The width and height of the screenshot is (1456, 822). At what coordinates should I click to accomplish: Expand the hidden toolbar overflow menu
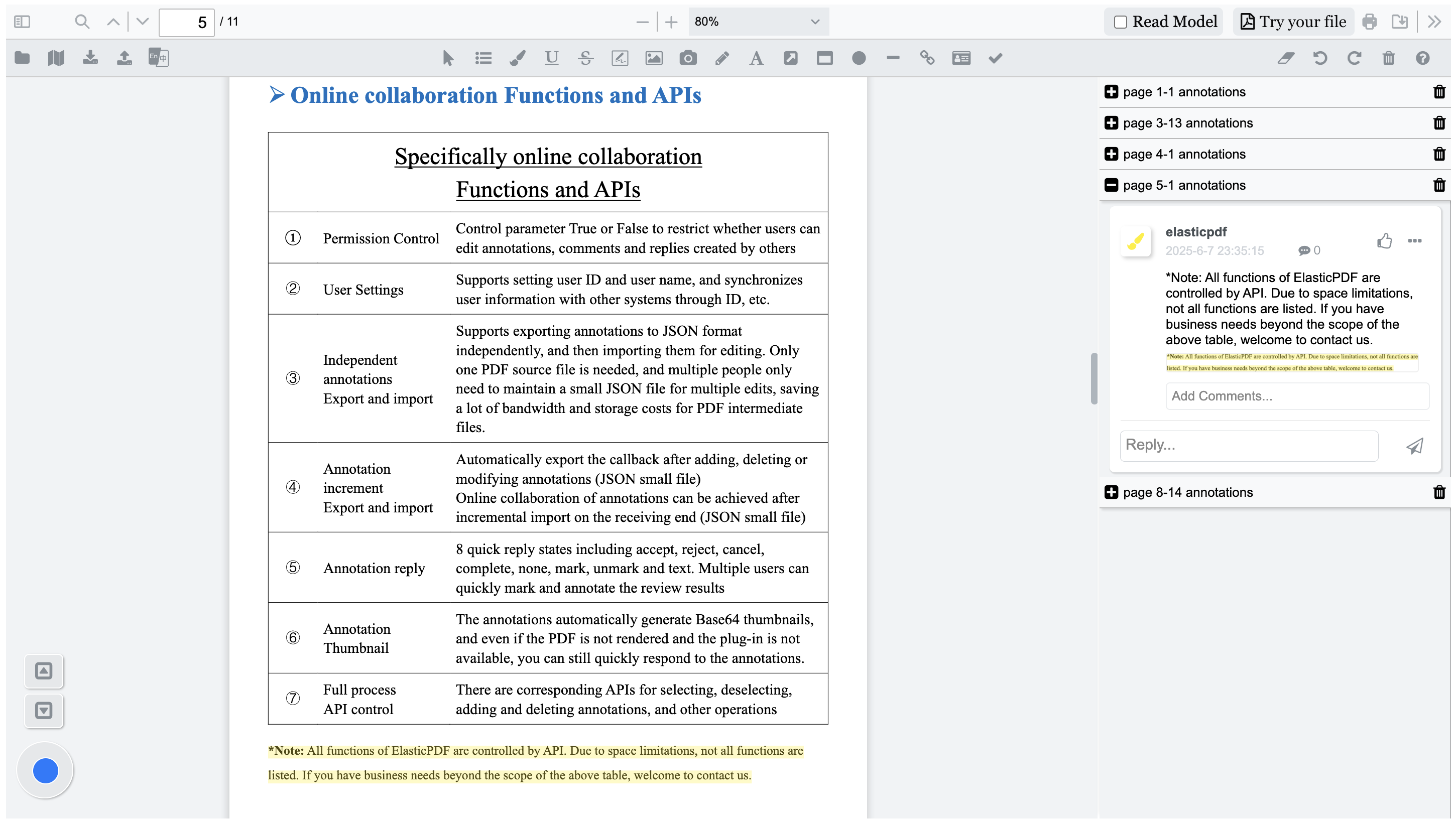tap(1434, 22)
